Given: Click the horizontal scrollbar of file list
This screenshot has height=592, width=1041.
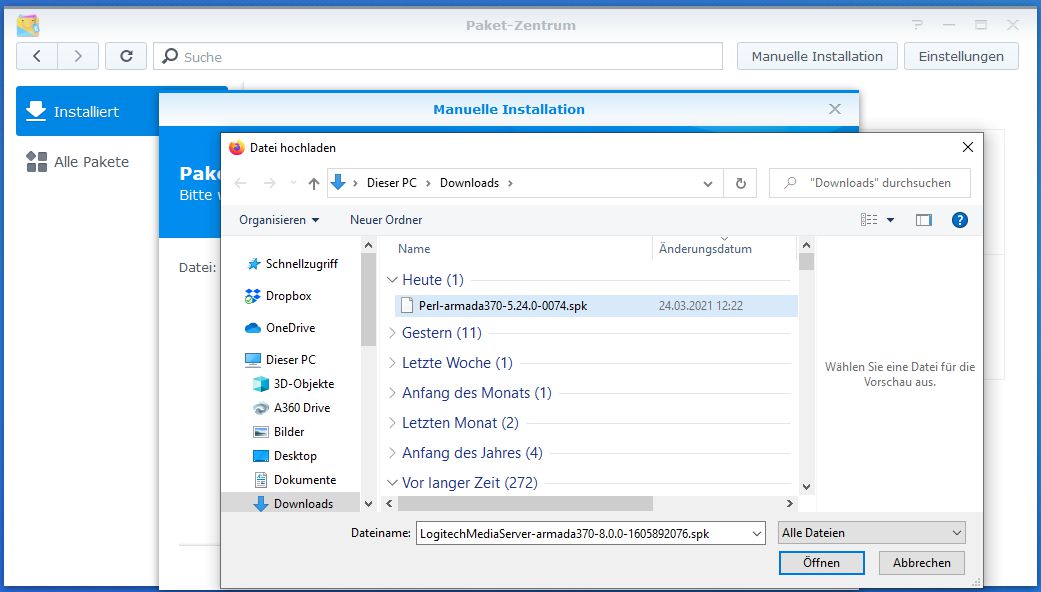Looking at the screenshot, I should 526,504.
